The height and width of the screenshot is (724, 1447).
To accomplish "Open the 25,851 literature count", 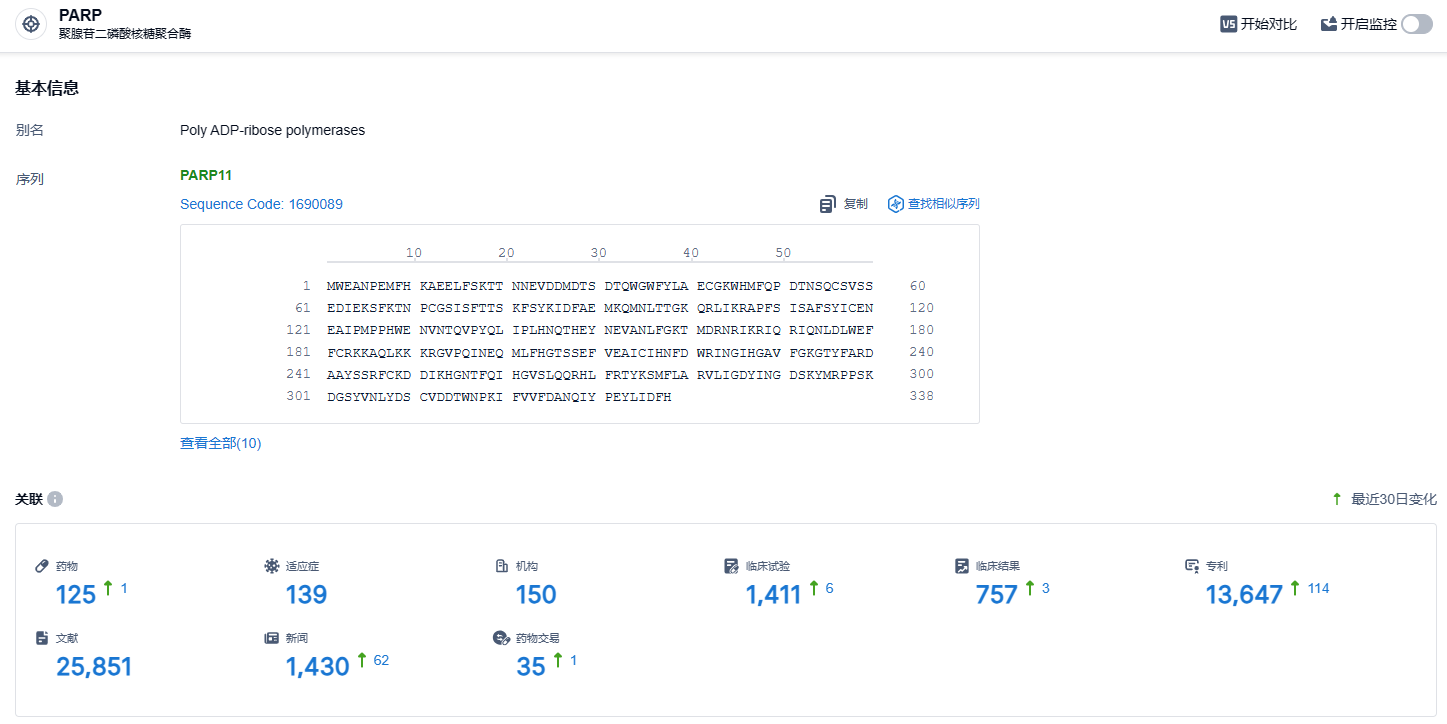I will 94,667.
